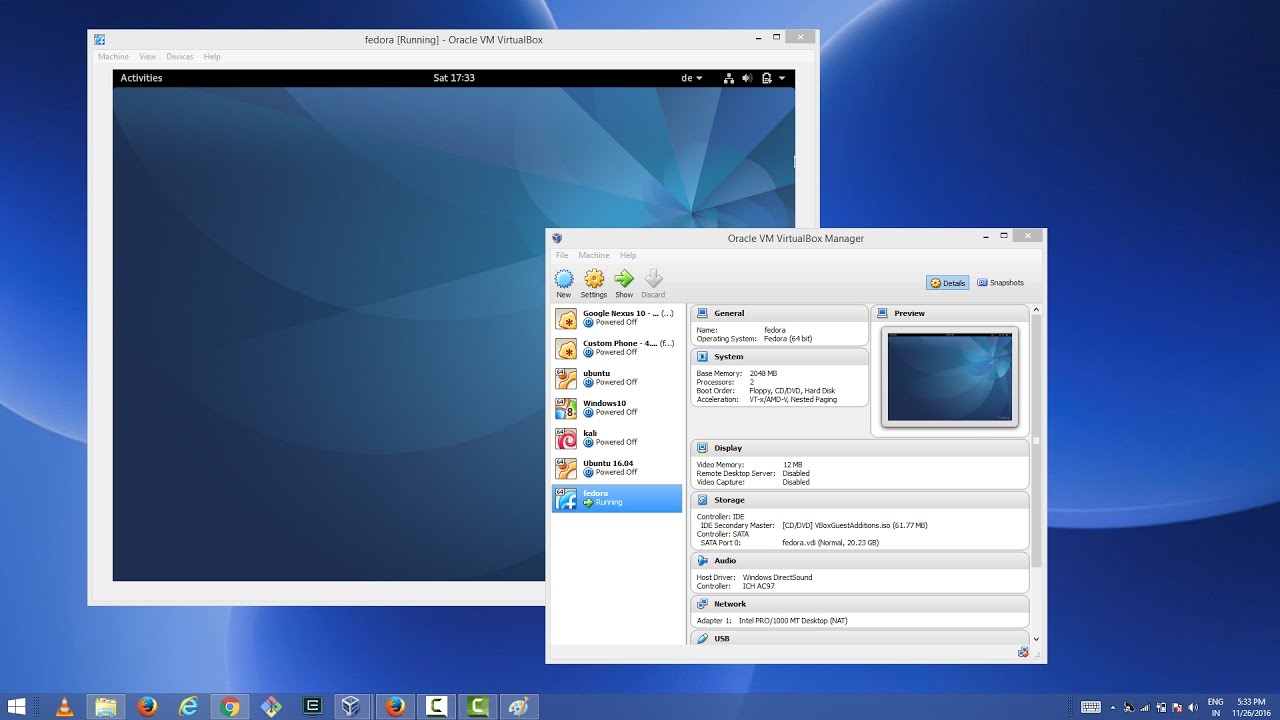Click Paint palette icon on taskbar

click(x=517, y=706)
